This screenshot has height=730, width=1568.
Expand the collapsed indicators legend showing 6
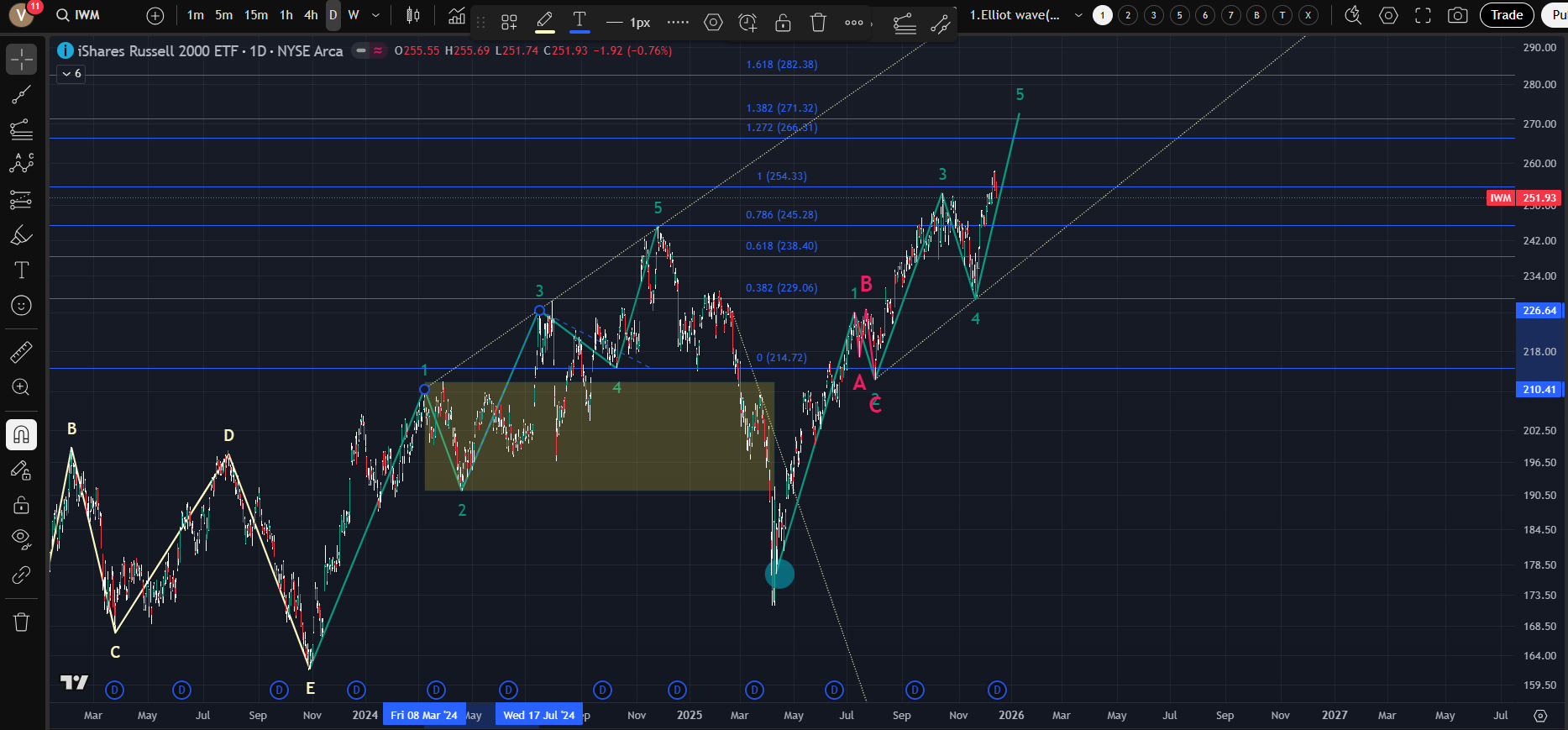[71, 74]
